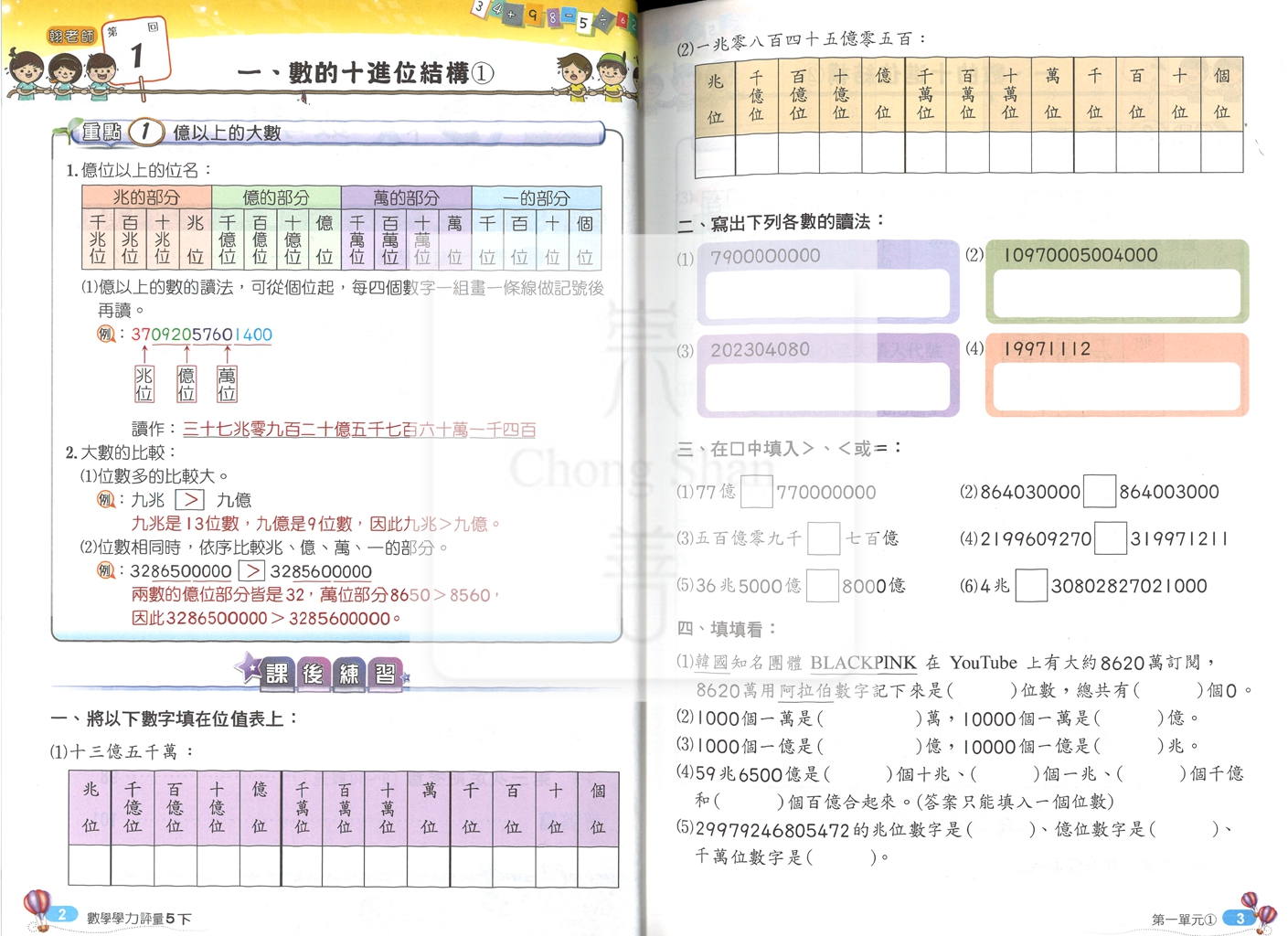Click the page number 3 badge
Viewport: 1288px width, 936px height.
point(1240,918)
